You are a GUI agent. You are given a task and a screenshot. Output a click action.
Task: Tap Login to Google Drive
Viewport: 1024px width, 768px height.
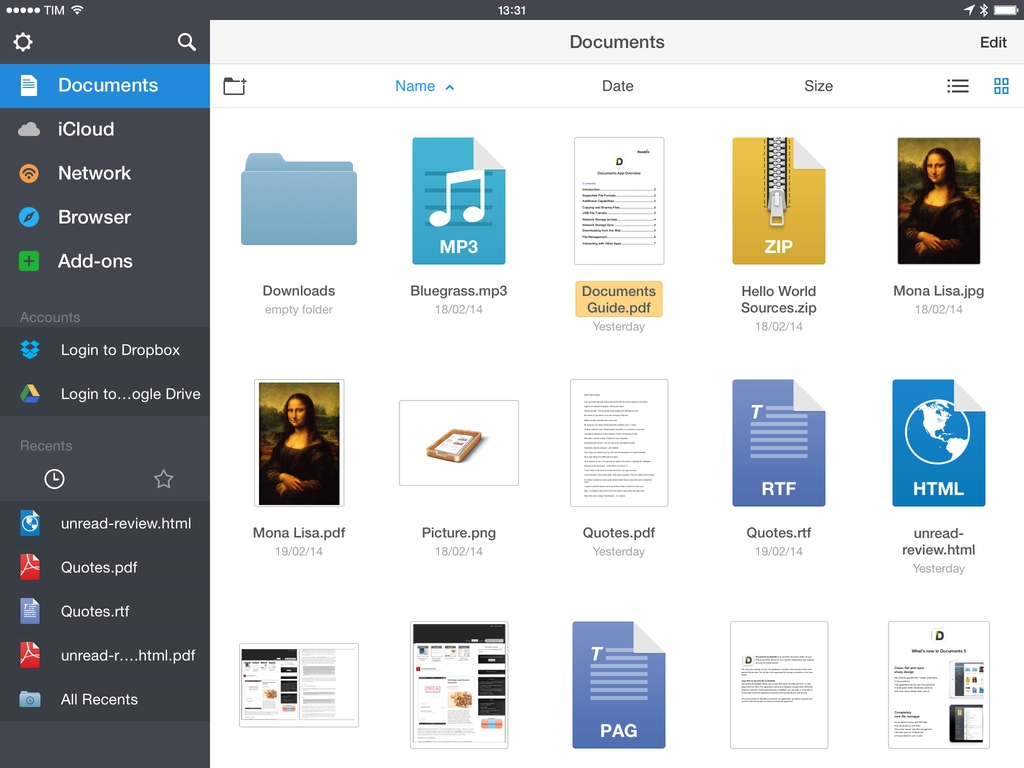[105, 394]
